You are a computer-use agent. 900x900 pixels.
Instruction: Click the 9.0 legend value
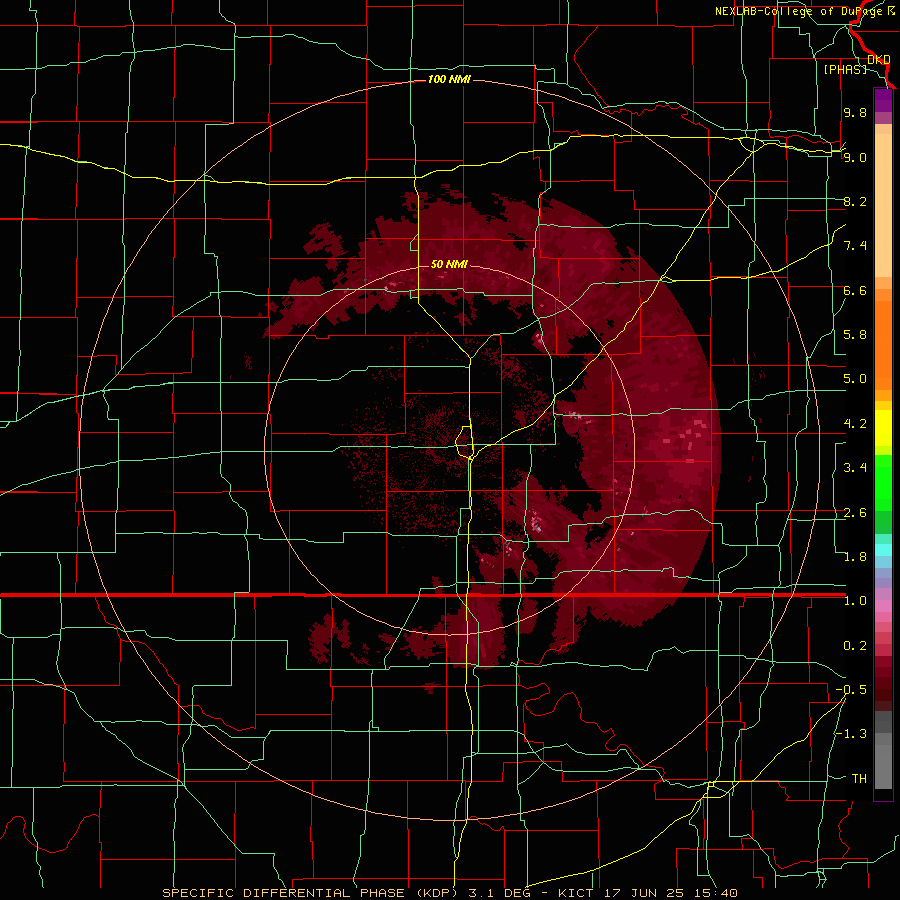(x=855, y=157)
